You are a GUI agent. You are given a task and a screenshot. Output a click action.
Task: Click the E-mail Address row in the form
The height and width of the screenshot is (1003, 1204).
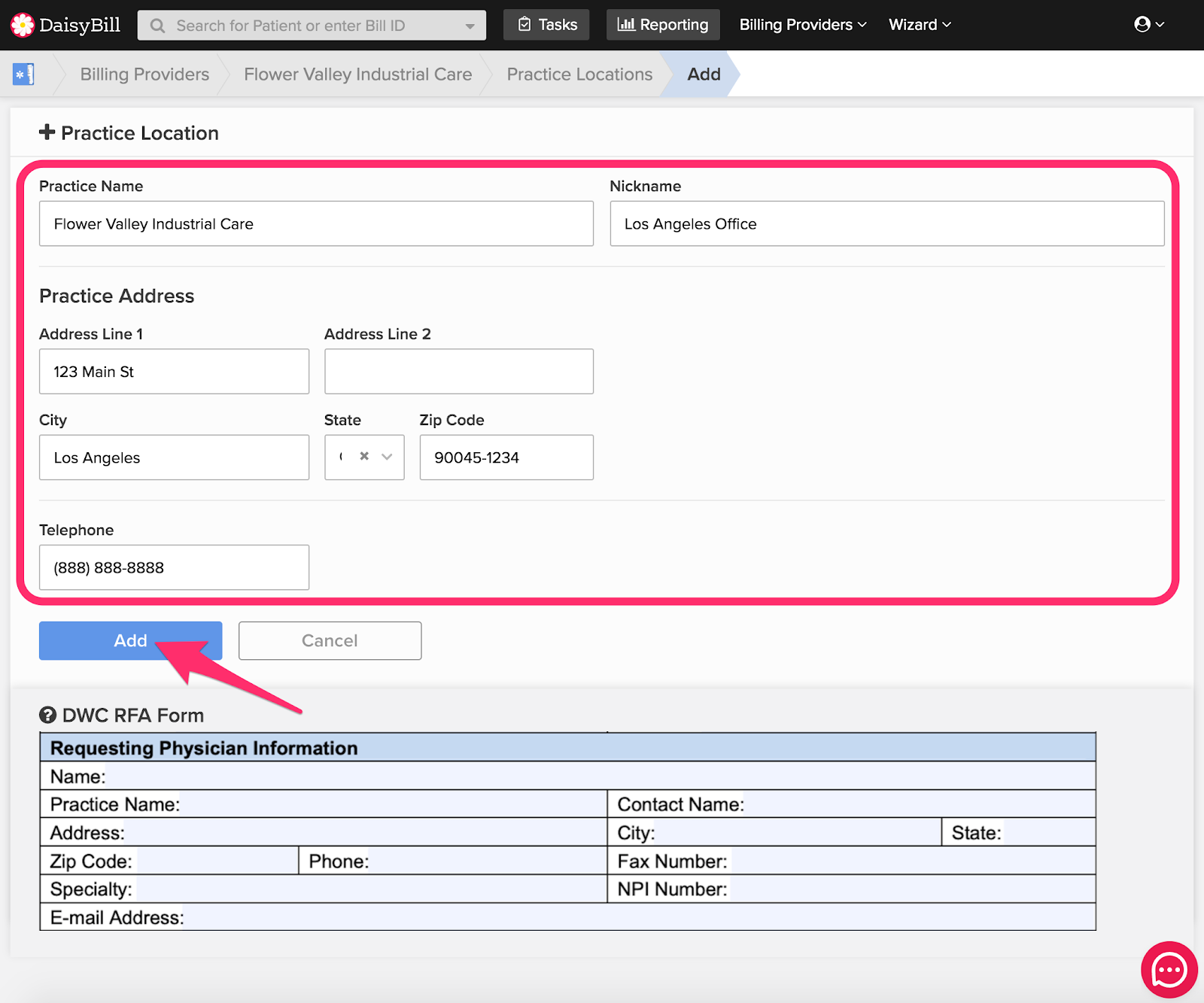[x=568, y=917]
